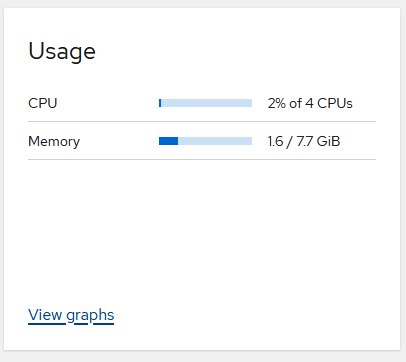Click the light blue unused CPU bar portion

(206, 103)
